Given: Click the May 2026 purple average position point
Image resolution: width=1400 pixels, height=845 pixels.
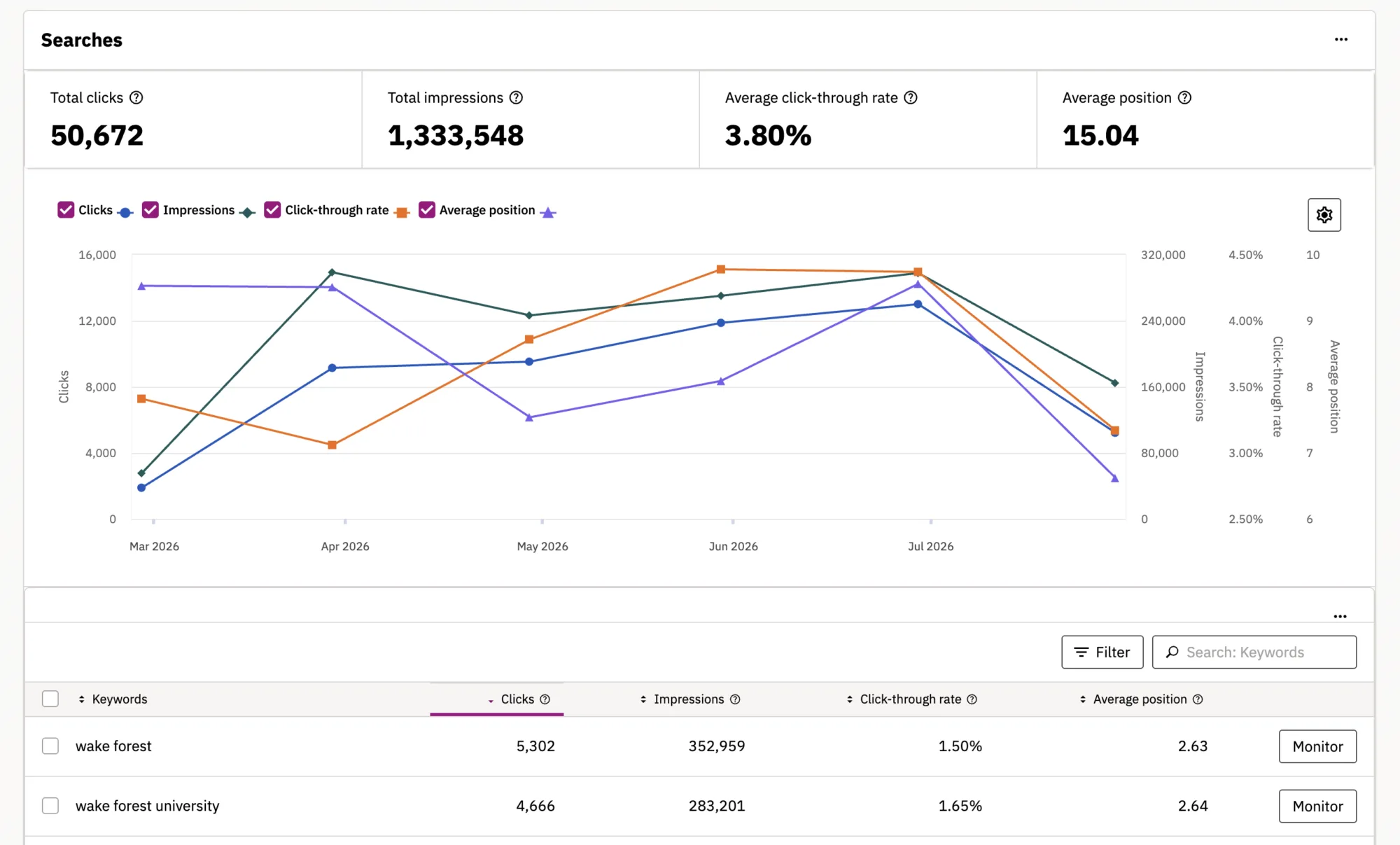Looking at the screenshot, I should coord(529,417).
